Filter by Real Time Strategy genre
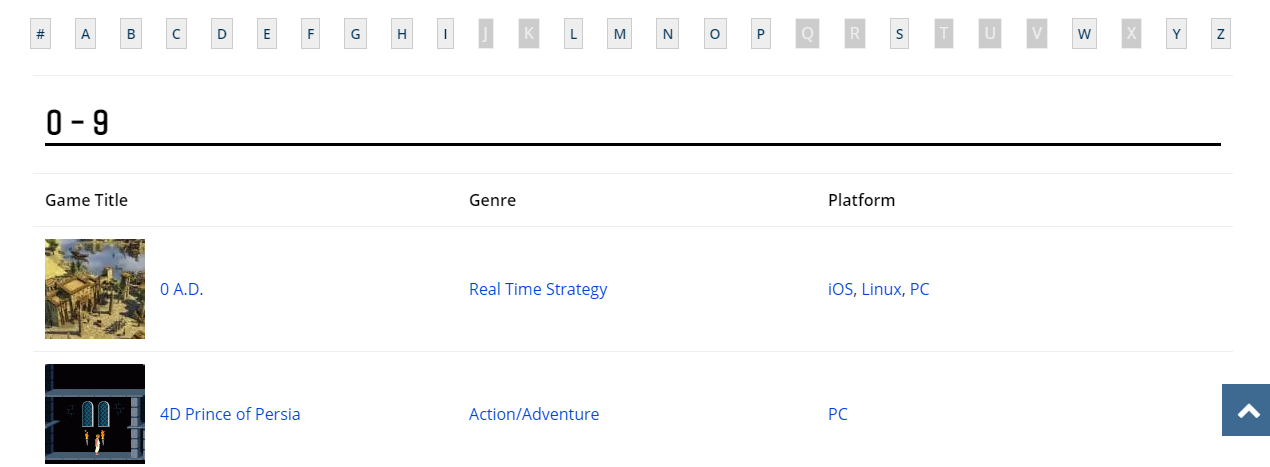1270x467 pixels. [x=538, y=289]
